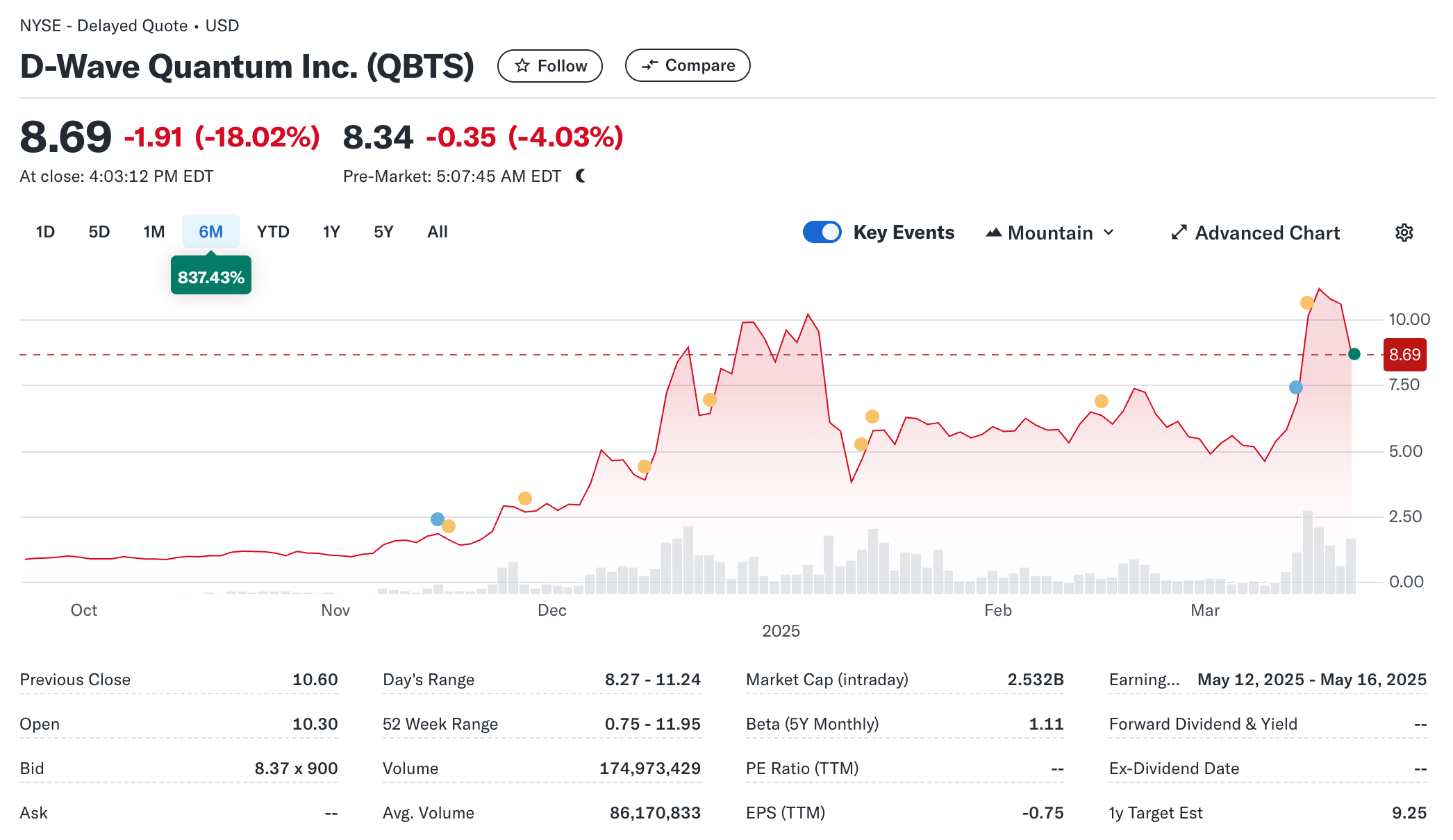The width and height of the screenshot is (1453, 840).
Task: Show the All time range
Action: point(437,232)
